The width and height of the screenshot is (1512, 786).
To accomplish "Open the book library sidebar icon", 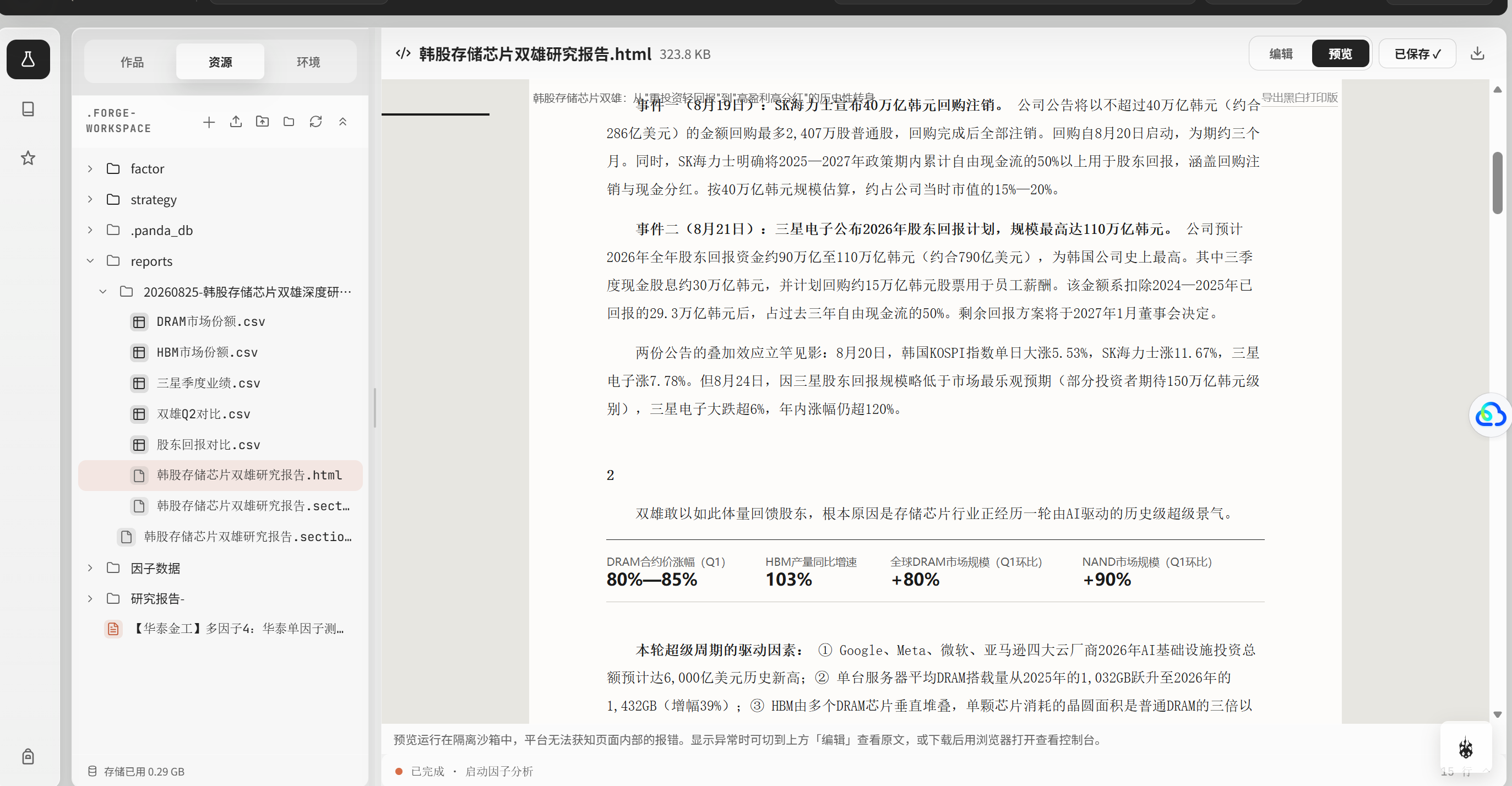I will pyautogui.click(x=28, y=109).
